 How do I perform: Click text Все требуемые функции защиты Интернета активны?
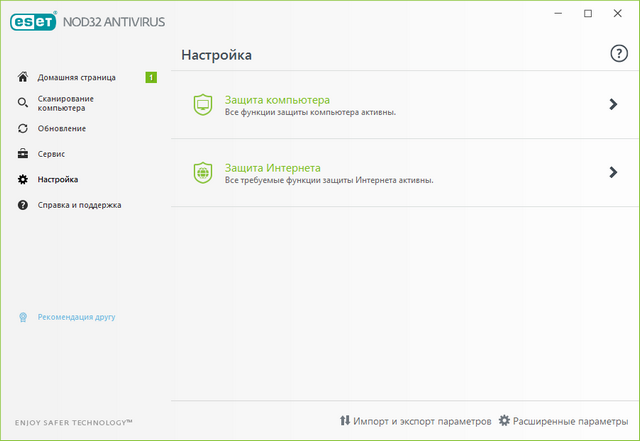(329, 180)
